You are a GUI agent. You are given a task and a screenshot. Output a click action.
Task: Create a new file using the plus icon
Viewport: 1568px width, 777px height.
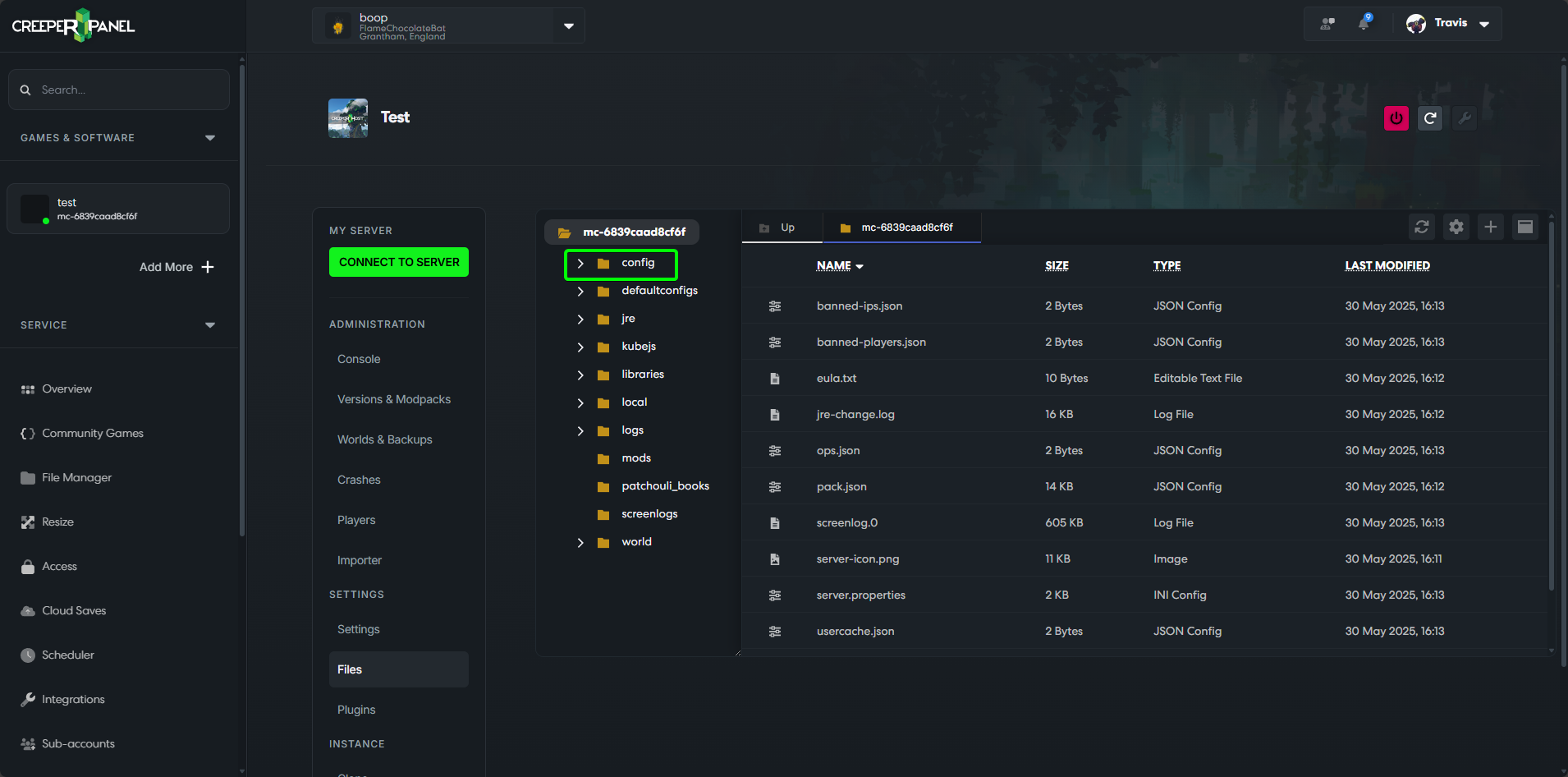1491,227
